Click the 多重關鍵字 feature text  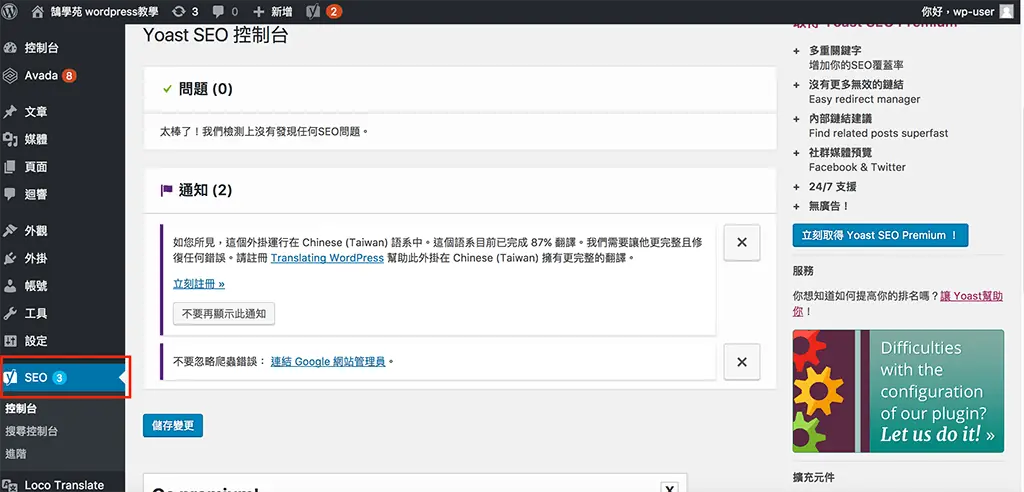[835, 50]
